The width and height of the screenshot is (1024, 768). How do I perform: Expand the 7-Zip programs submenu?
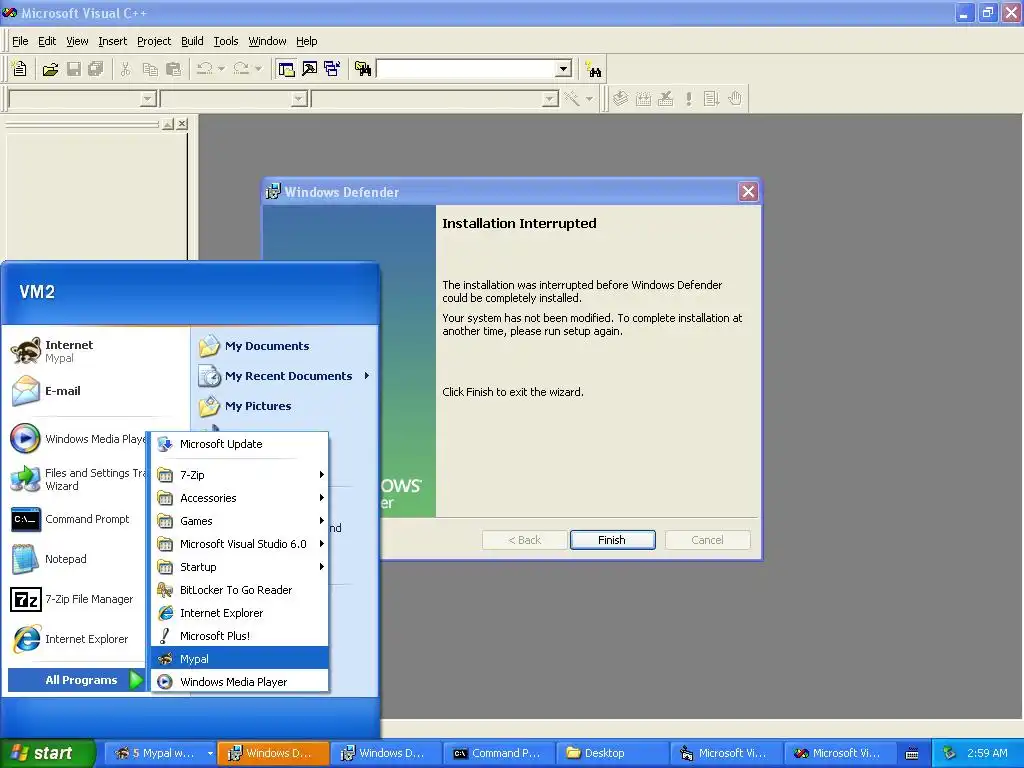240,475
